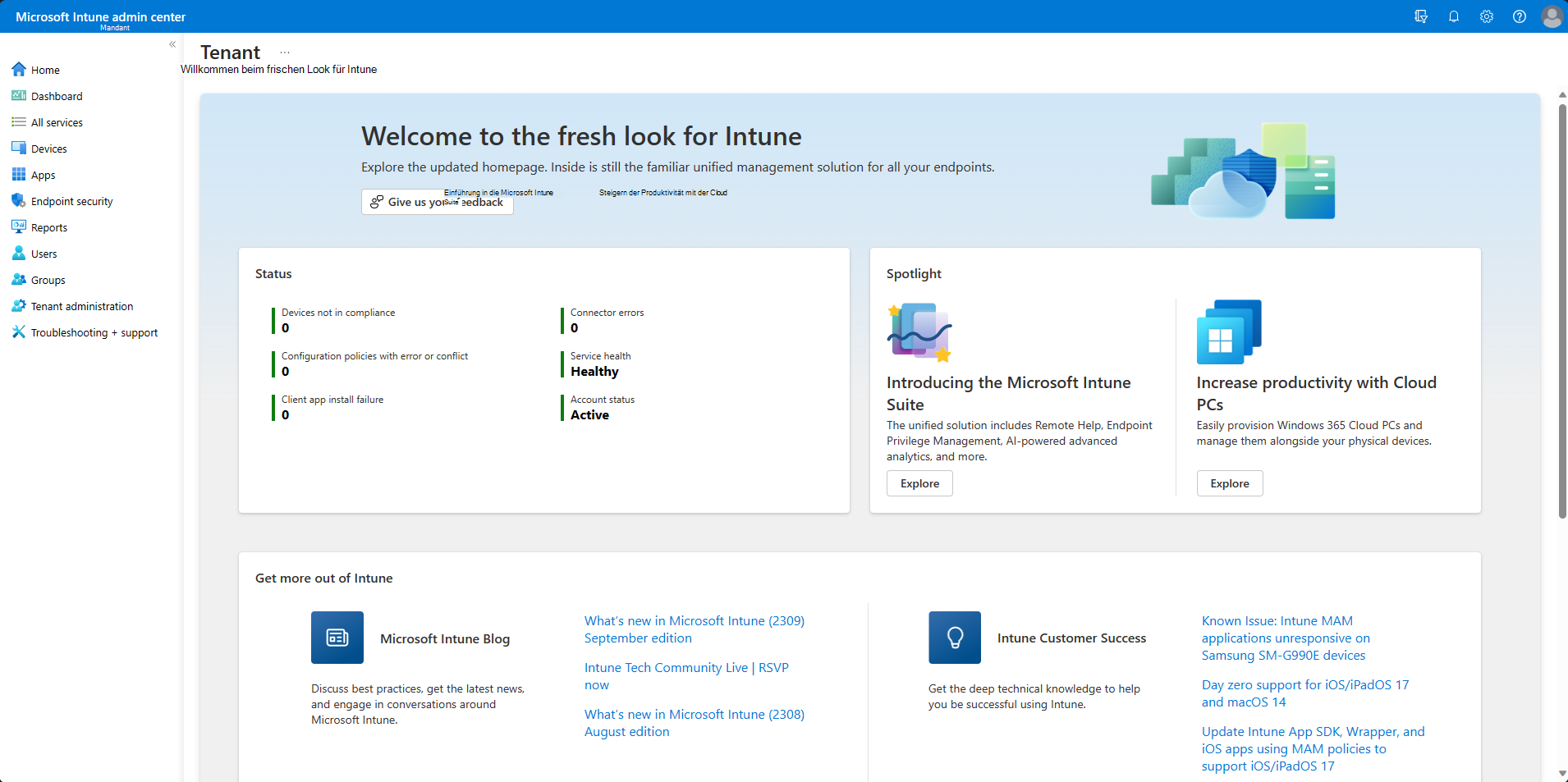
Task: Open the notifications bell
Action: 1453,16
